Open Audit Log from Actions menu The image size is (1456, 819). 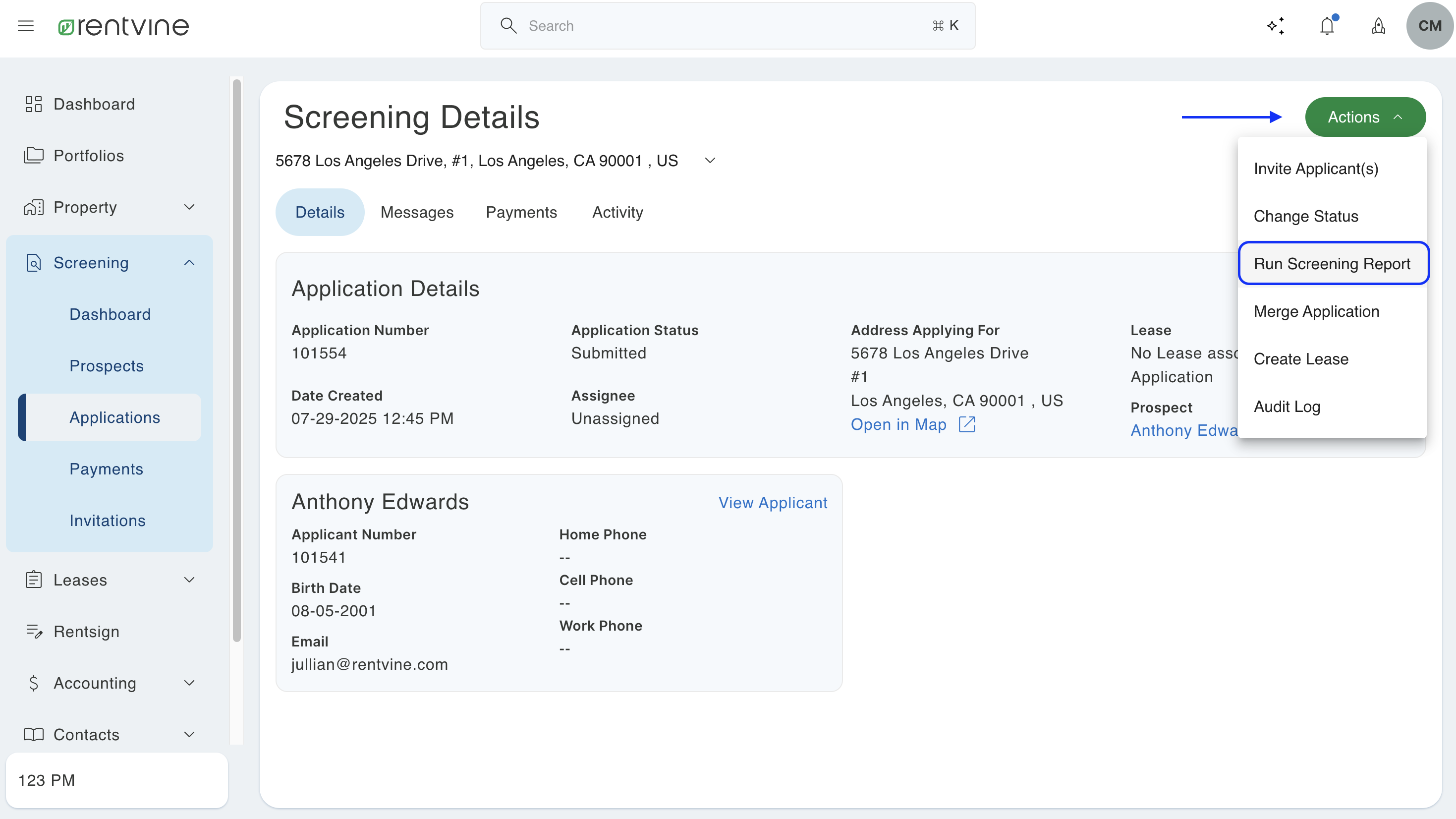click(x=1332, y=406)
